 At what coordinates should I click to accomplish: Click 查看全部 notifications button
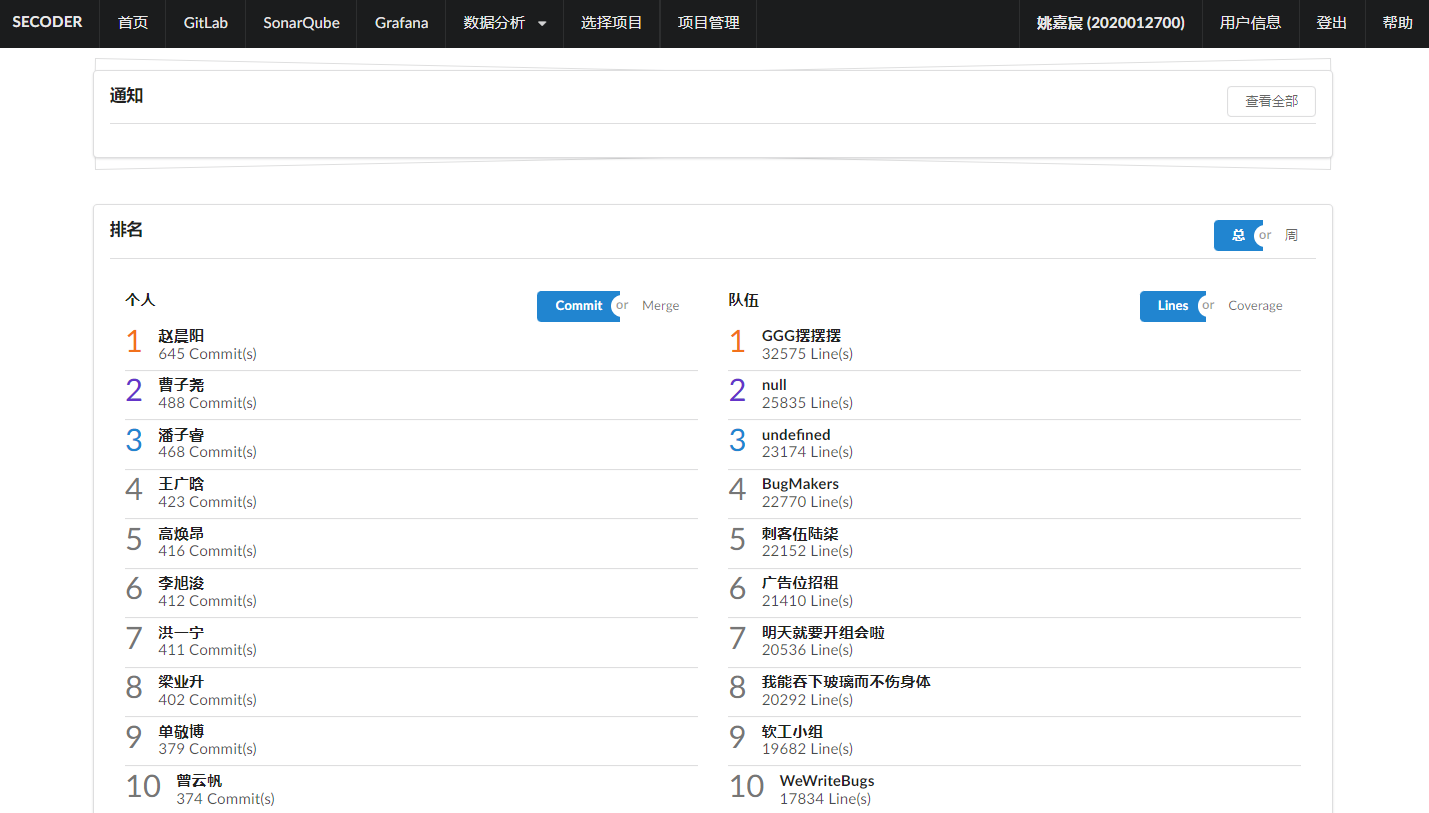[x=1271, y=101]
